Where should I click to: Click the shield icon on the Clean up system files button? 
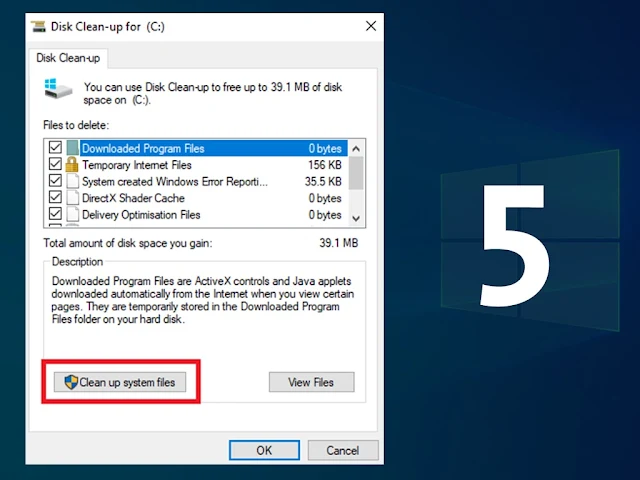[71, 382]
